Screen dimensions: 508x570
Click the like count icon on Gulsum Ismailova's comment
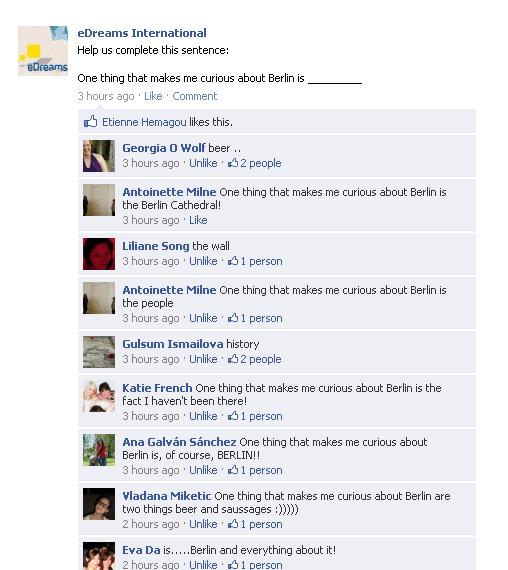233,359
